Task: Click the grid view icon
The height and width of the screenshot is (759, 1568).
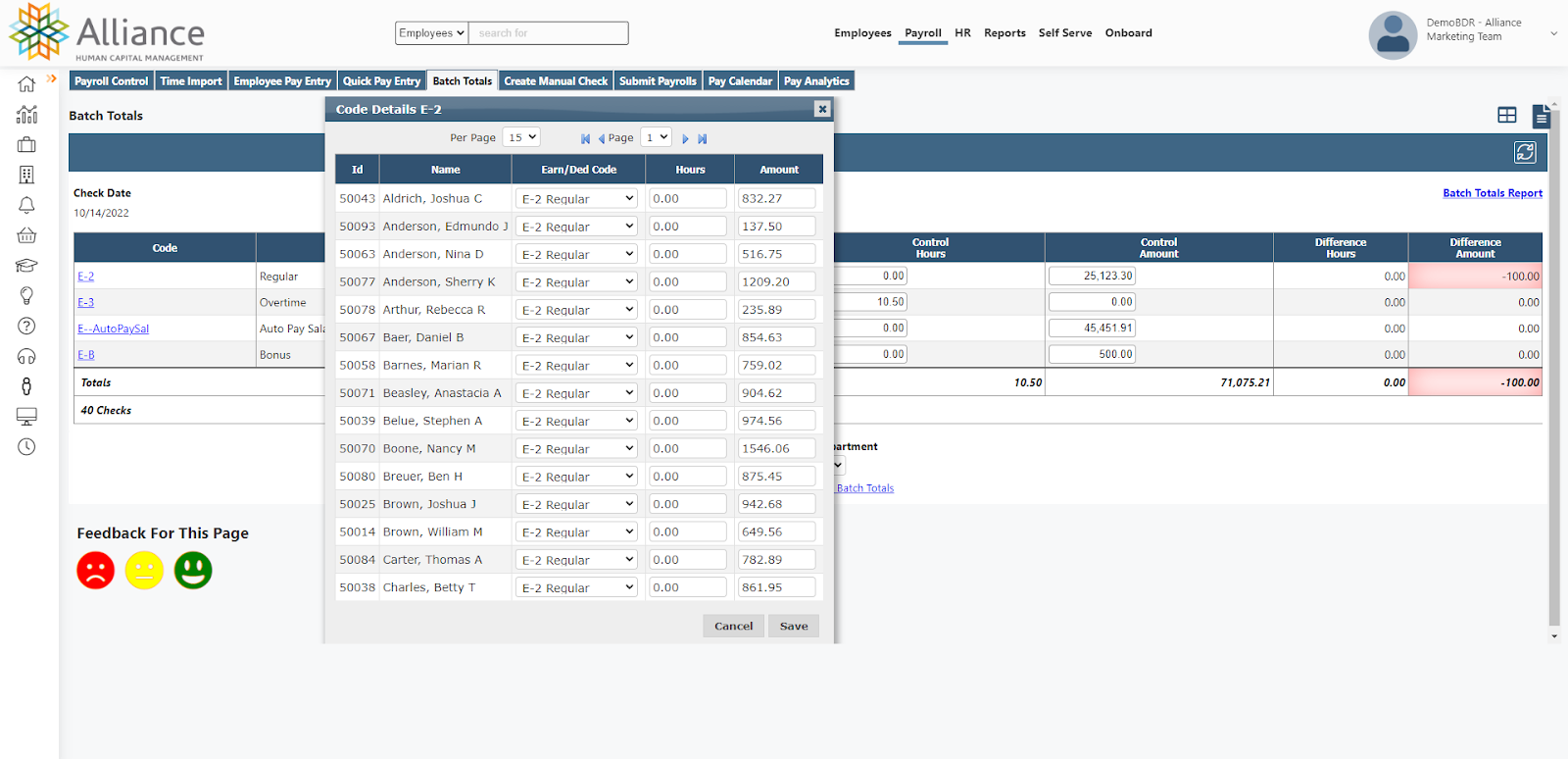Action: tap(1507, 116)
